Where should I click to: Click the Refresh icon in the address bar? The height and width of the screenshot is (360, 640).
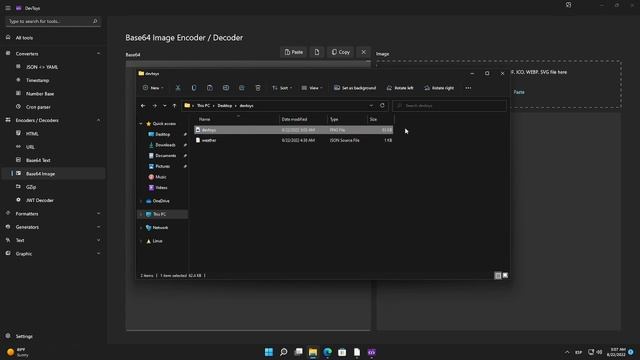click(x=382, y=105)
